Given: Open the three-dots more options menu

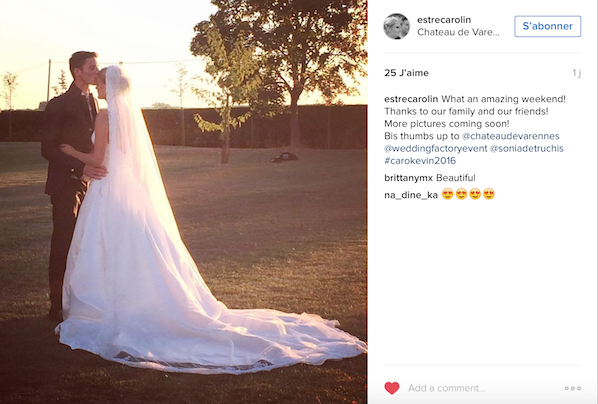Looking at the screenshot, I should (x=573, y=388).
